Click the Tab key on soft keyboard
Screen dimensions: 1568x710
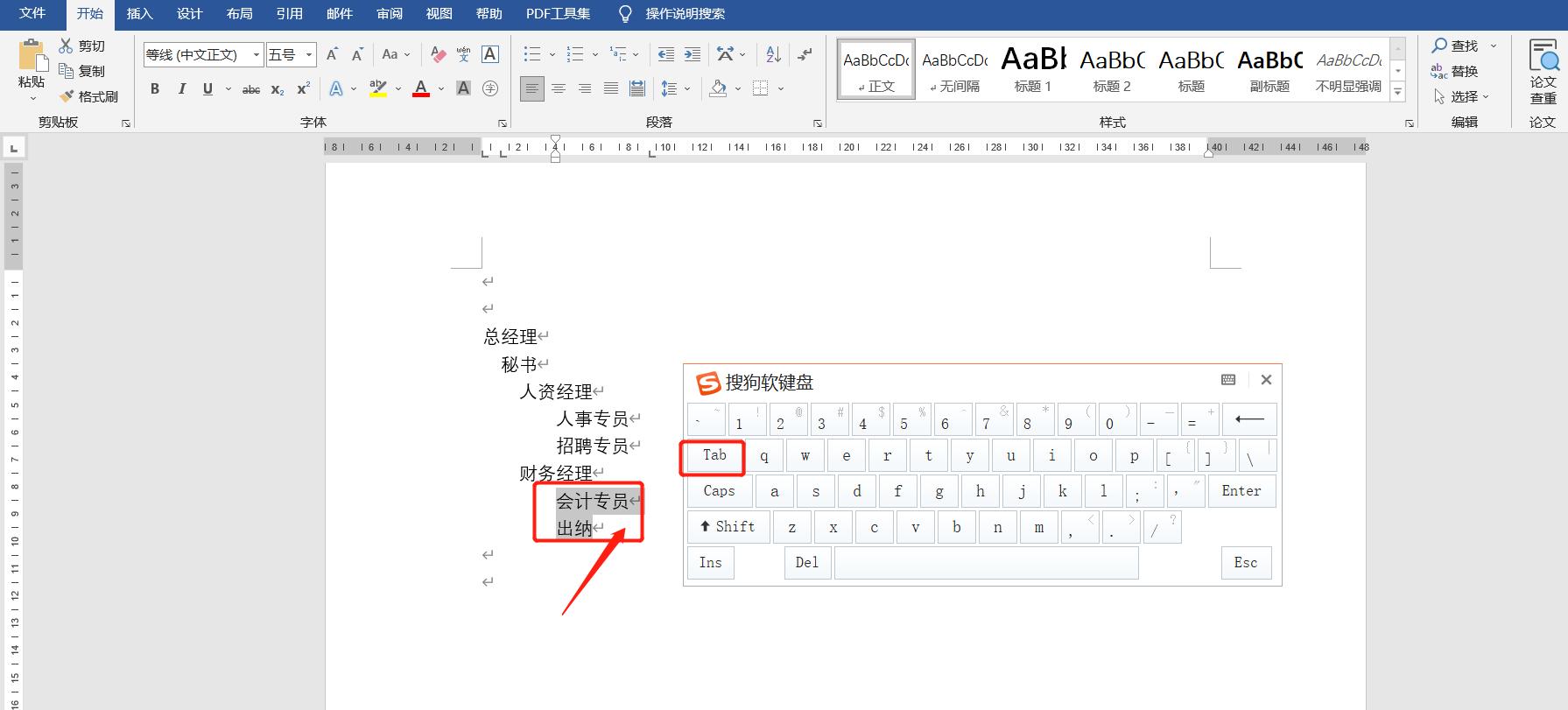(714, 455)
